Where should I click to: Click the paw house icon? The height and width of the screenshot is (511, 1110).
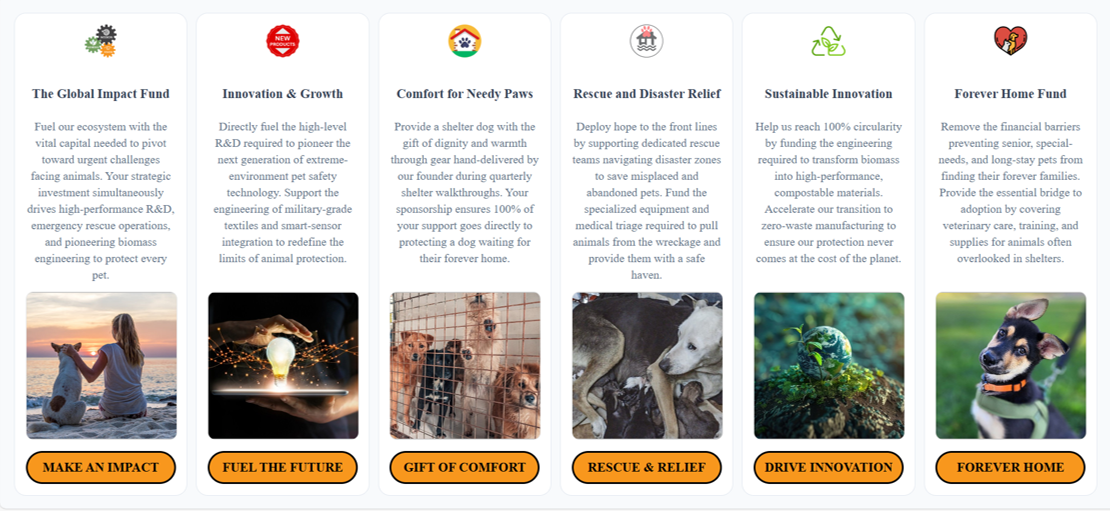pyautogui.click(x=464, y=41)
